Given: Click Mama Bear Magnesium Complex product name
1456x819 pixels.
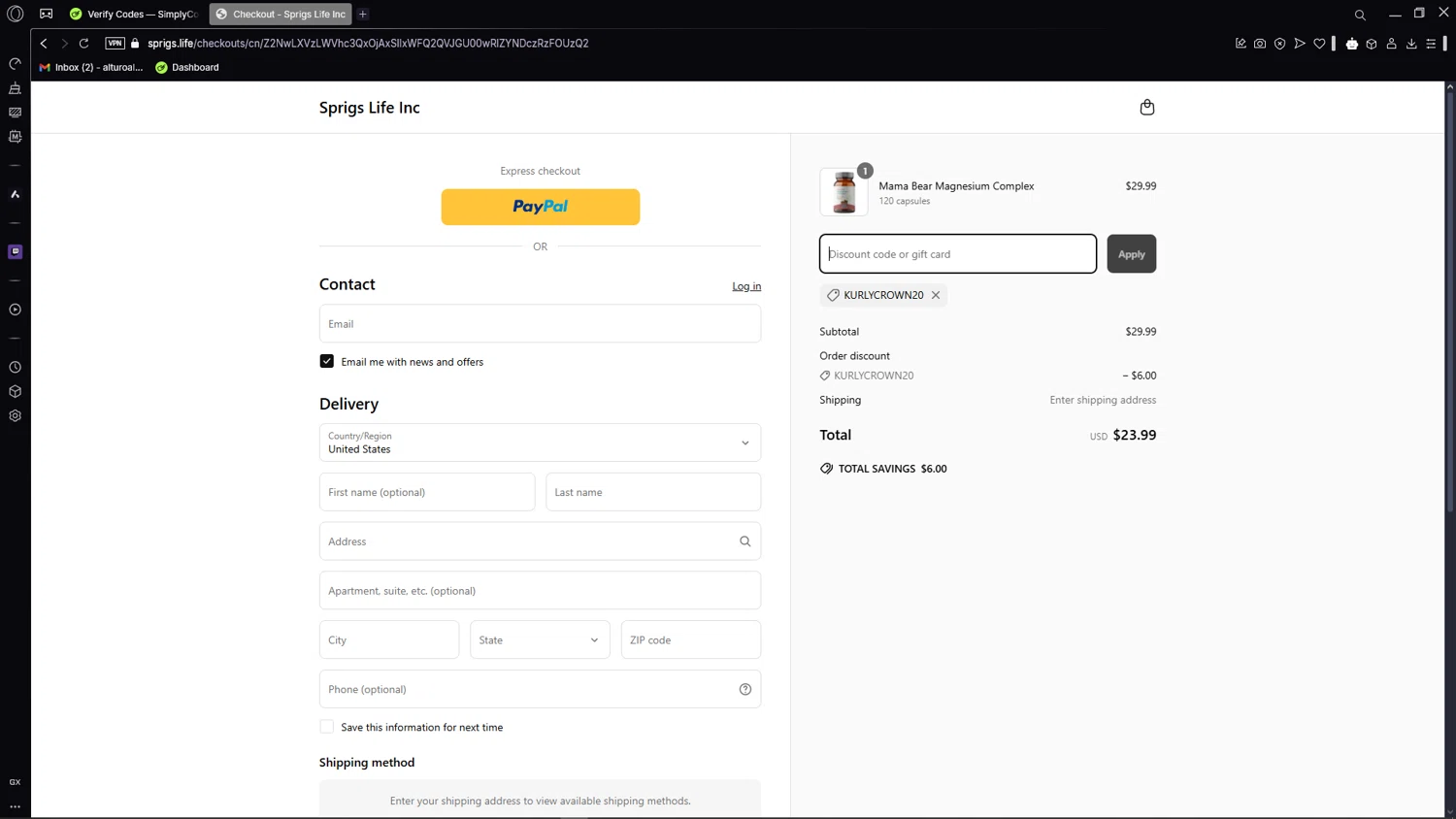Looking at the screenshot, I should tap(956, 186).
